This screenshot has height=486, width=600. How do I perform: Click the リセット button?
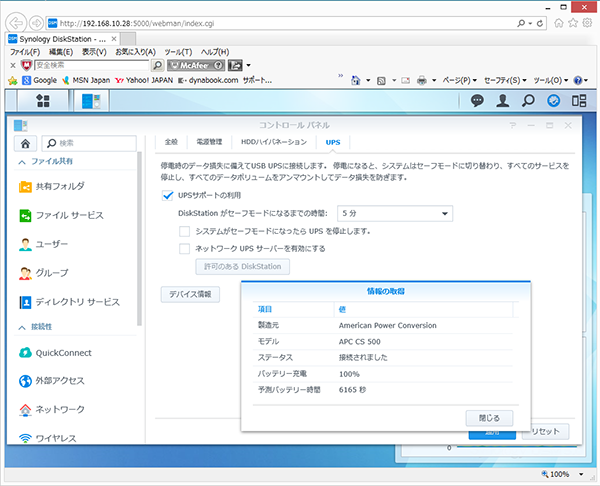[546, 432]
